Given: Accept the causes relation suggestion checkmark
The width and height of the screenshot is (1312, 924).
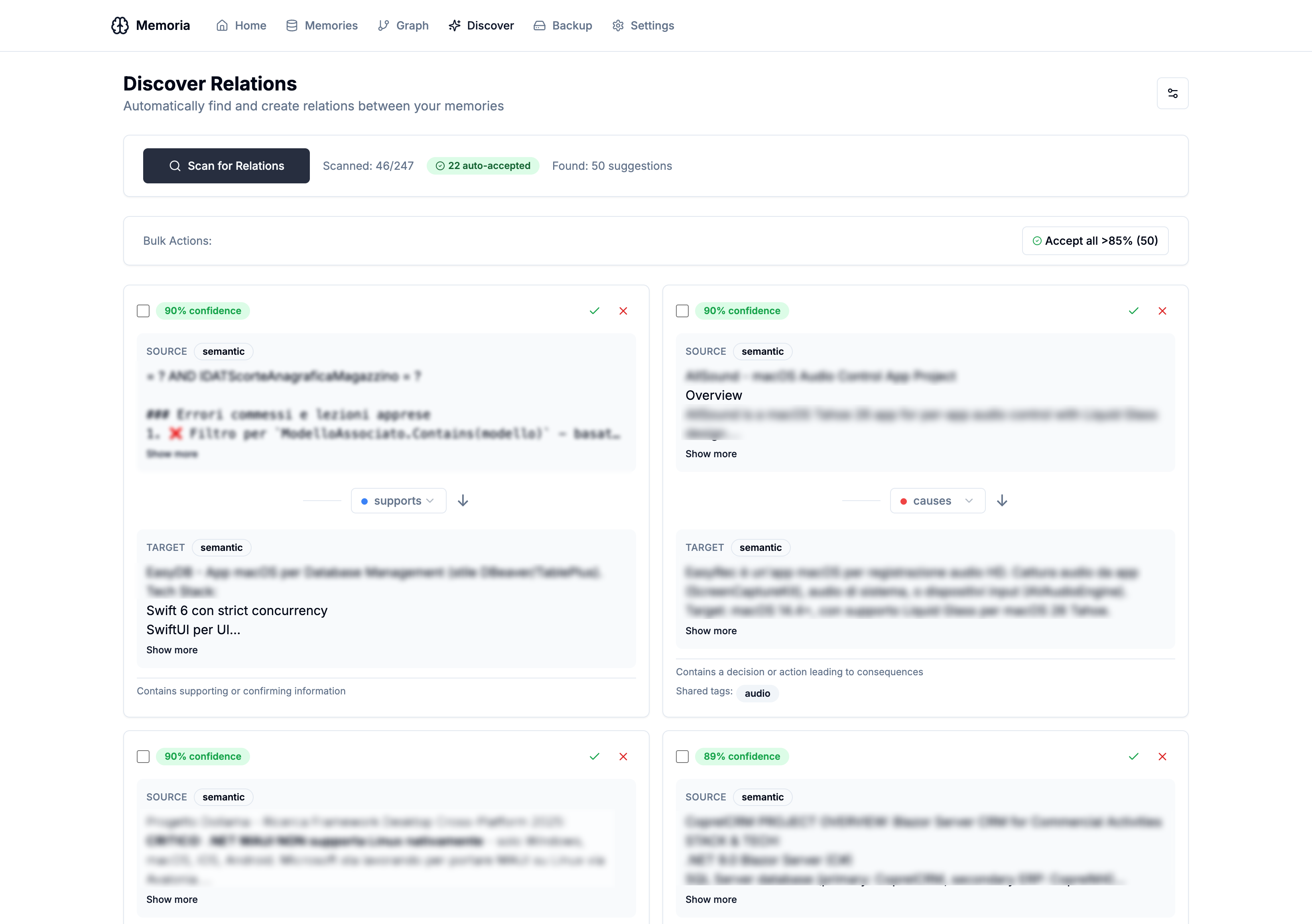Looking at the screenshot, I should 1133,311.
